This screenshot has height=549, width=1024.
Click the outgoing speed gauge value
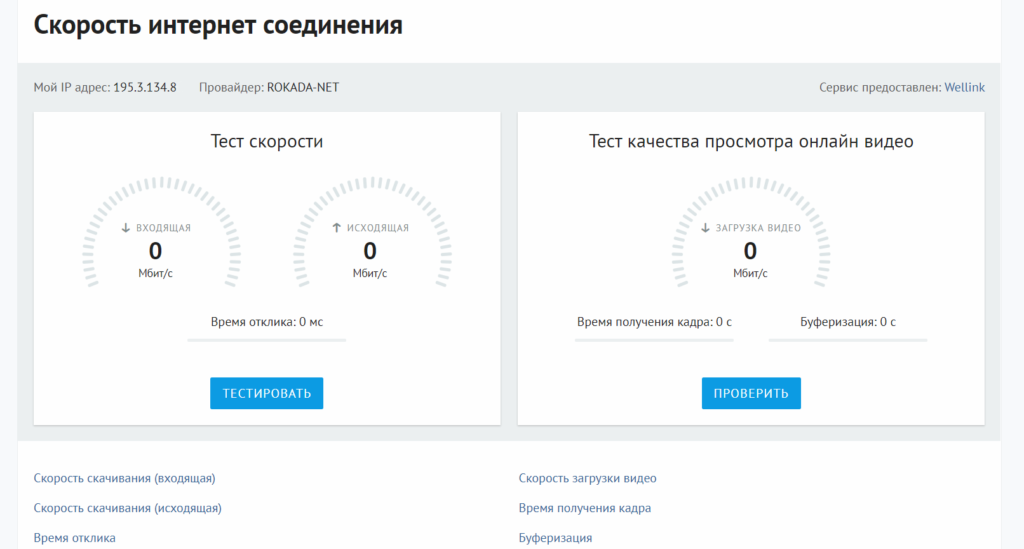pyautogui.click(x=370, y=251)
